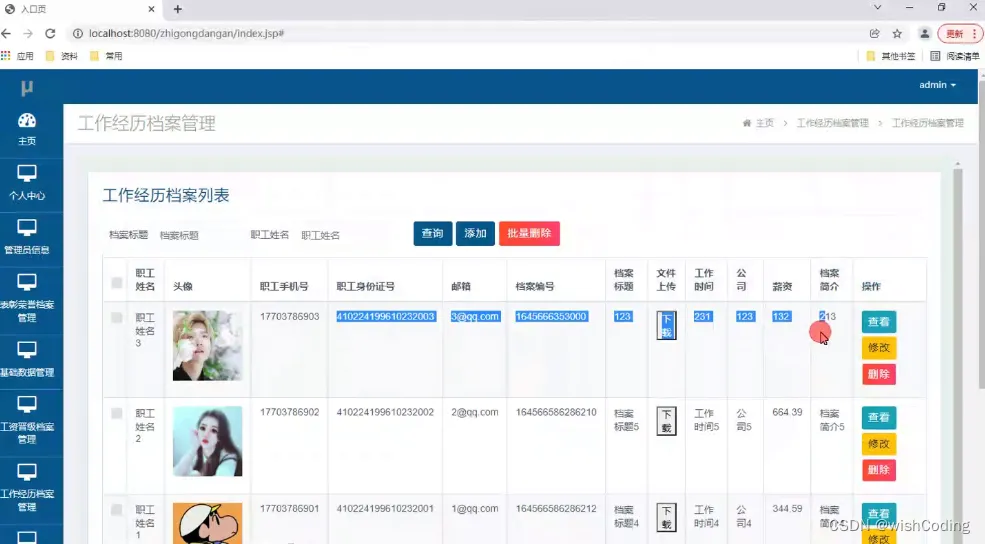This screenshot has height=544, width=985.
Task: Expand the admin user dropdown
Action: pos(937,85)
